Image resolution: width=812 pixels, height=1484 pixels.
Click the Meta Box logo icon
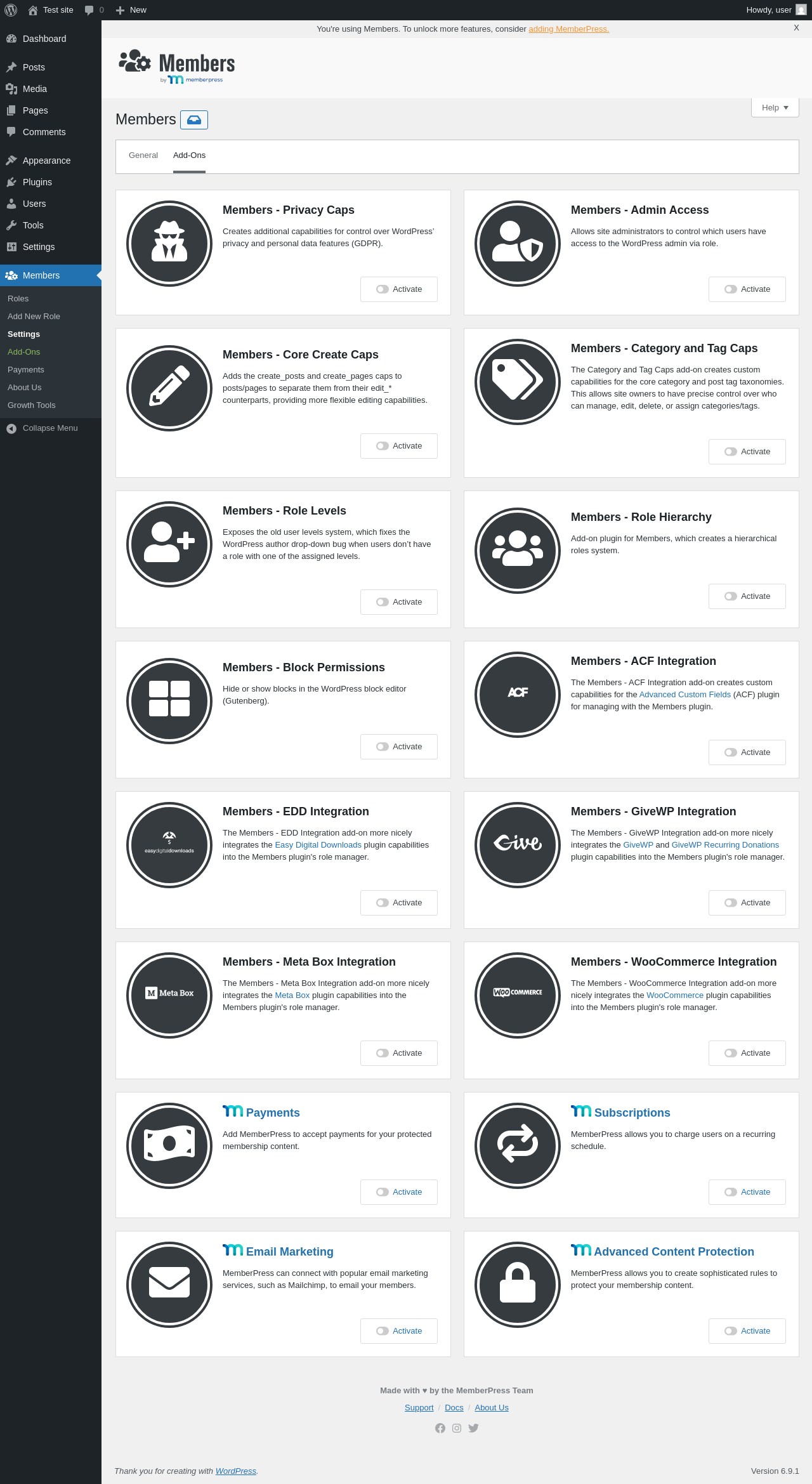click(x=169, y=995)
